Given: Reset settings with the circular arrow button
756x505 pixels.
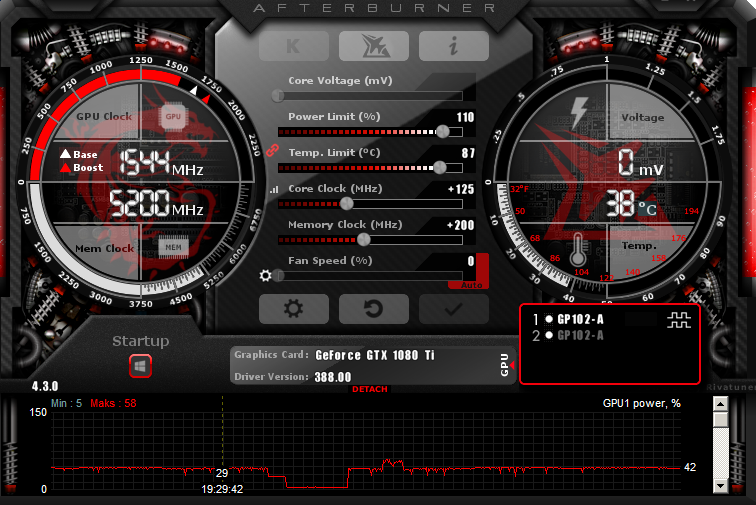Looking at the screenshot, I should coord(374,309).
